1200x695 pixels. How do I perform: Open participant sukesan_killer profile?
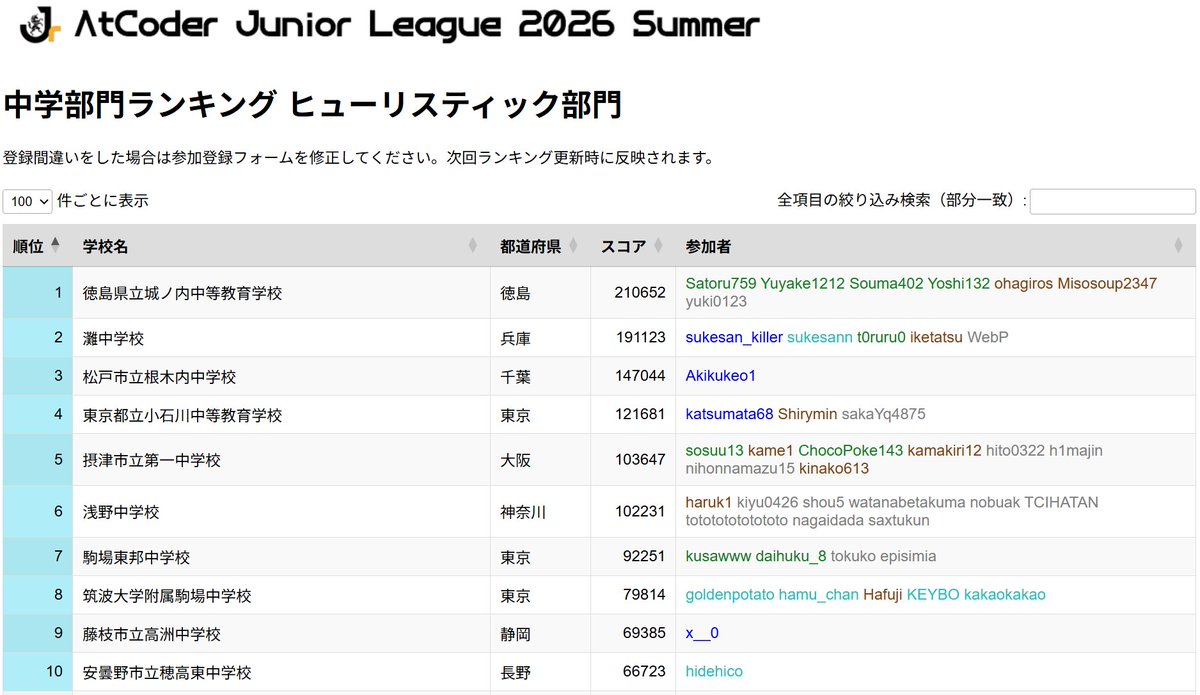pyautogui.click(x=734, y=337)
